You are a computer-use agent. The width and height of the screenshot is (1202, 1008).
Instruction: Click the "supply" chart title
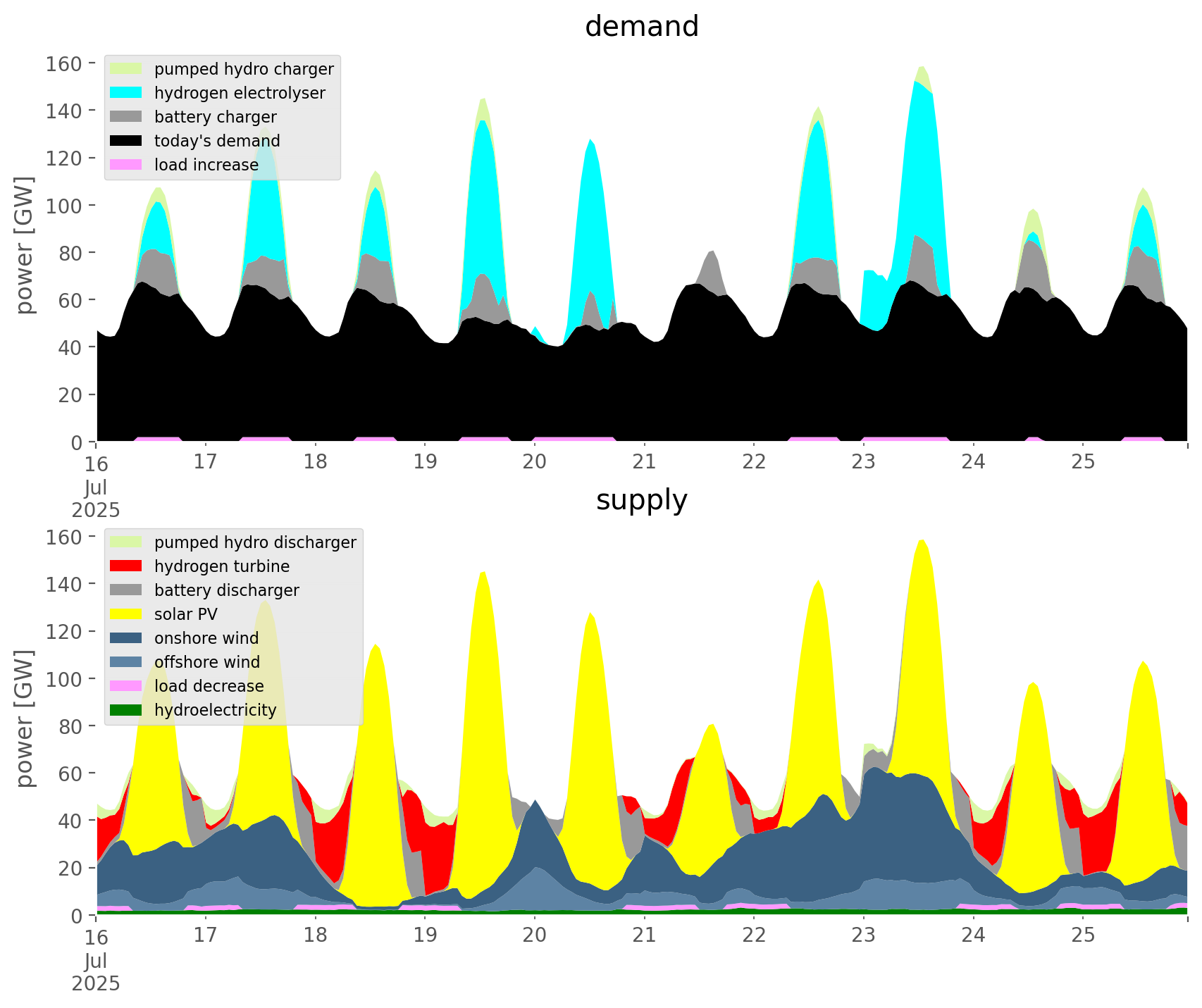pyautogui.click(x=641, y=500)
